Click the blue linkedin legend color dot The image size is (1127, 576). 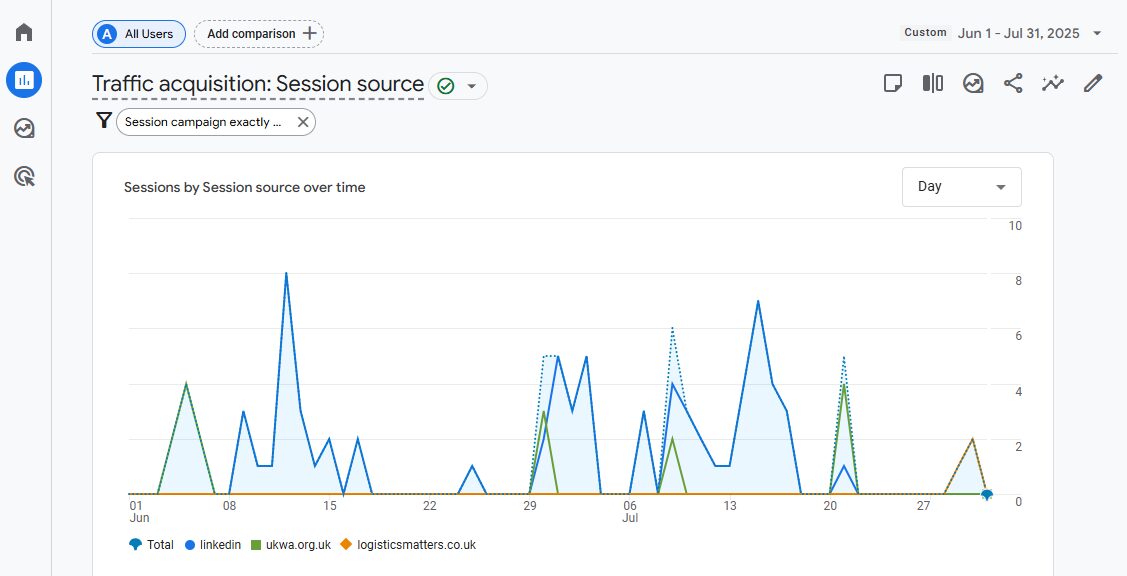190,545
